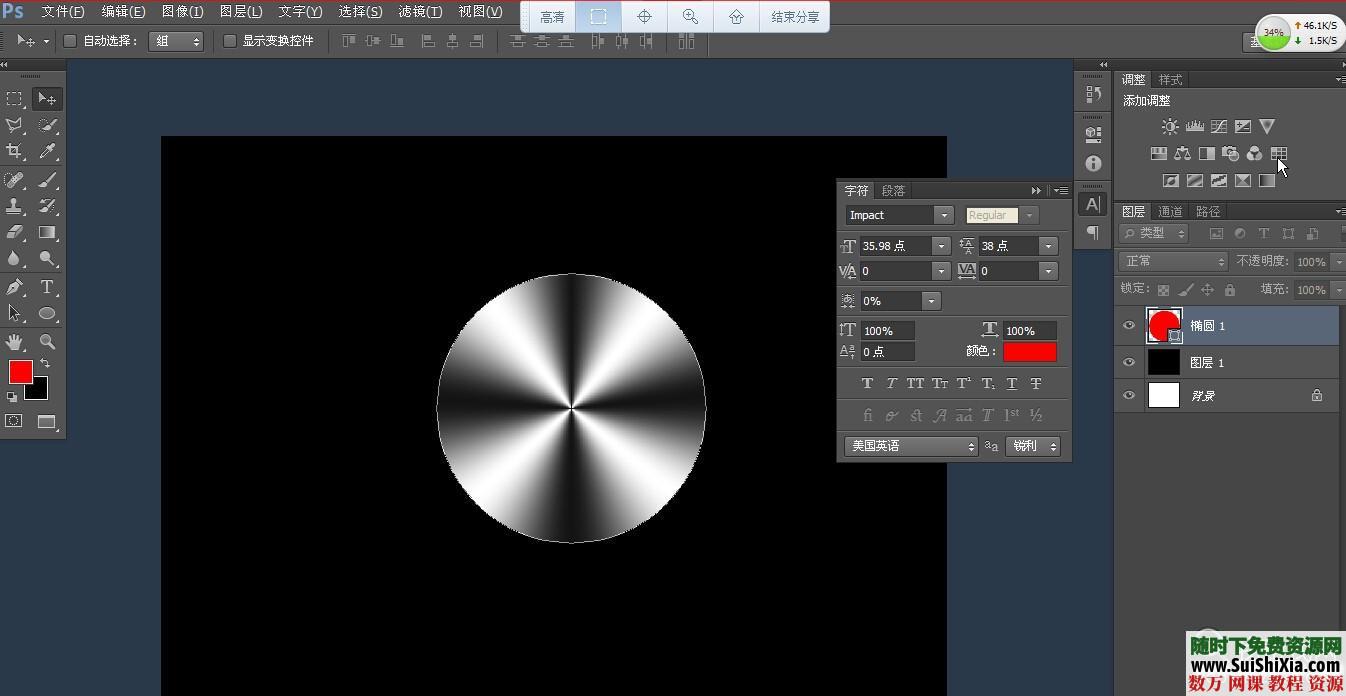Click the 高清 button
The width and height of the screenshot is (1346, 696).
coord(551,17)
